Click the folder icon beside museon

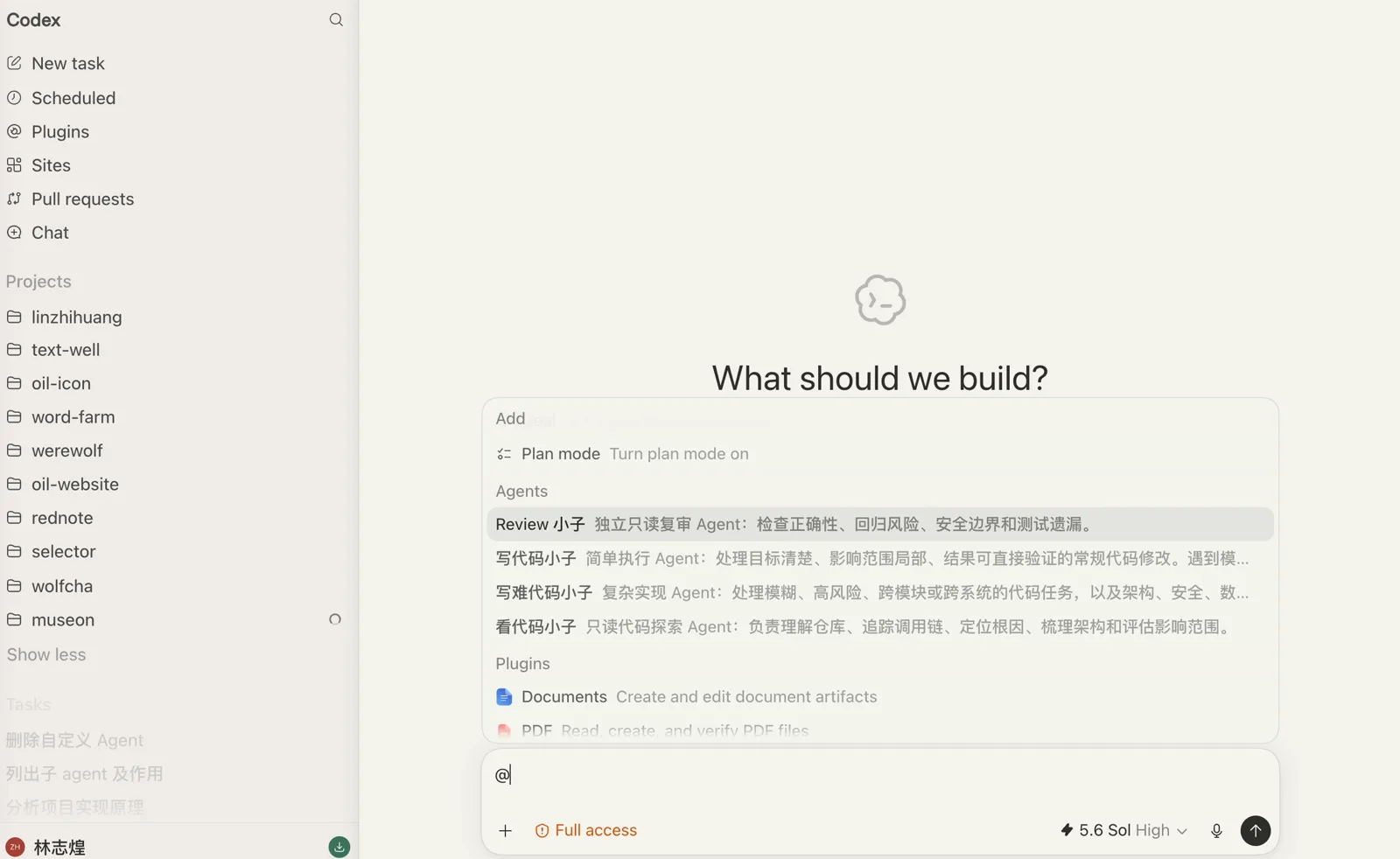[14, 619]
